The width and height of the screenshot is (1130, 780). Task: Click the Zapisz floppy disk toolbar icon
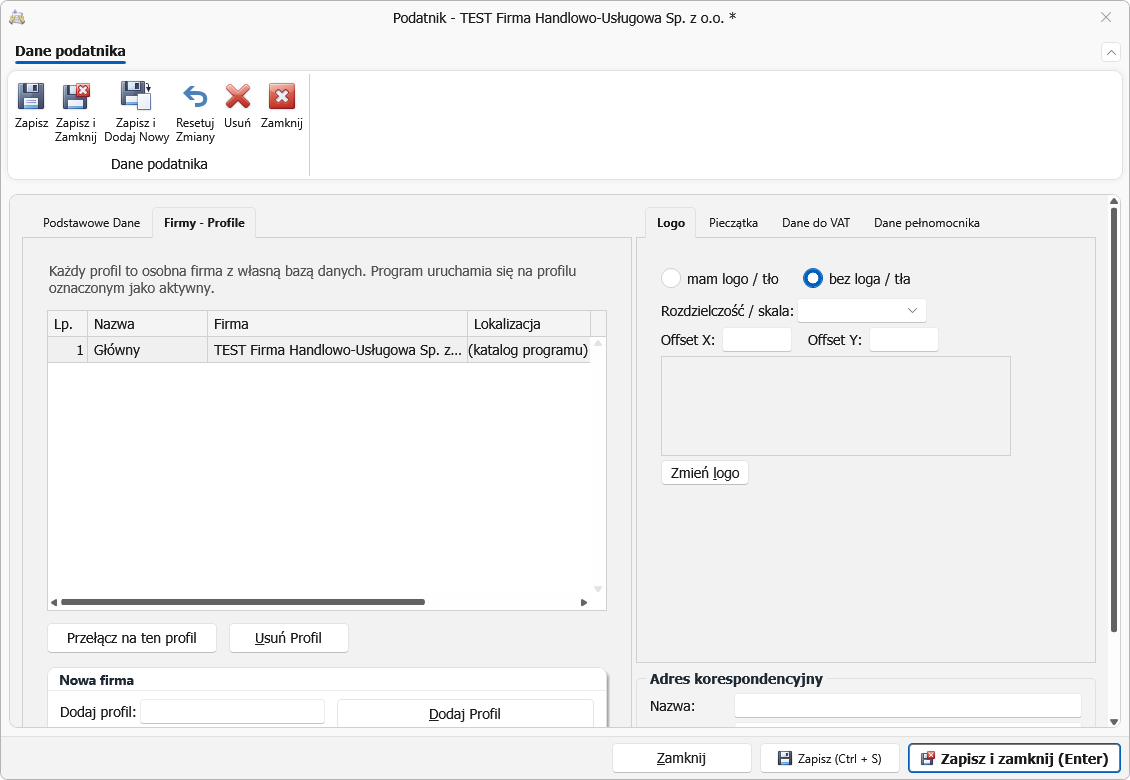(x=31, y=96)
